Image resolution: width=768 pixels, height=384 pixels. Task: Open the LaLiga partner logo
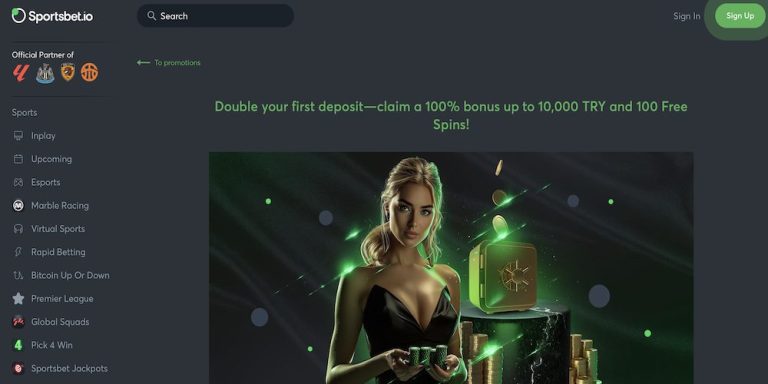21,72
